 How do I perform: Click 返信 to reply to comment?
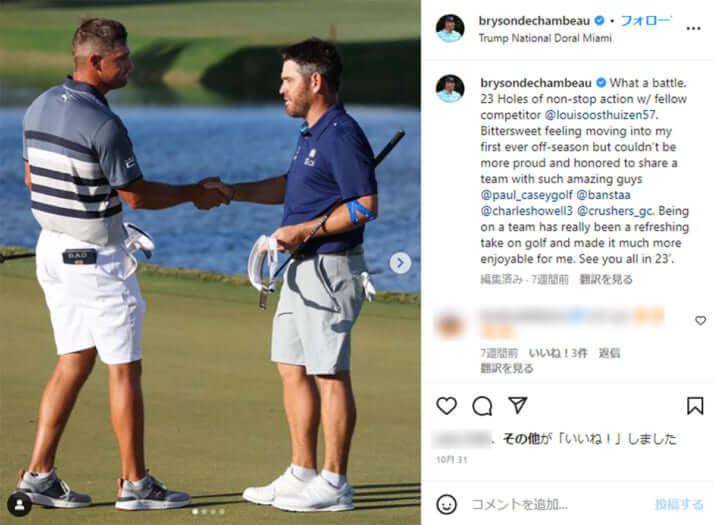609,353
